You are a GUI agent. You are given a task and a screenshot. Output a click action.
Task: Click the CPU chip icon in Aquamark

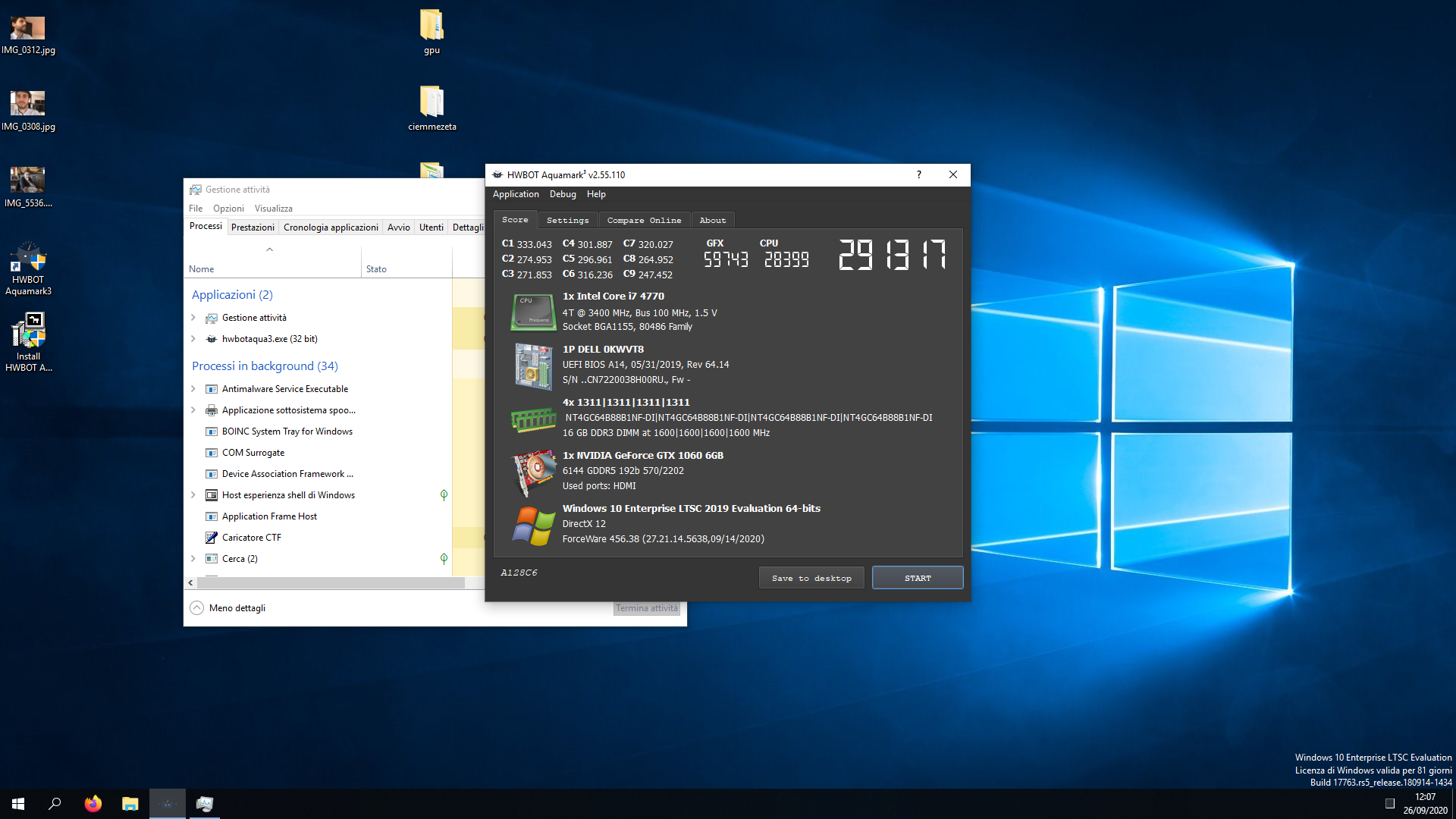point(534,312)
